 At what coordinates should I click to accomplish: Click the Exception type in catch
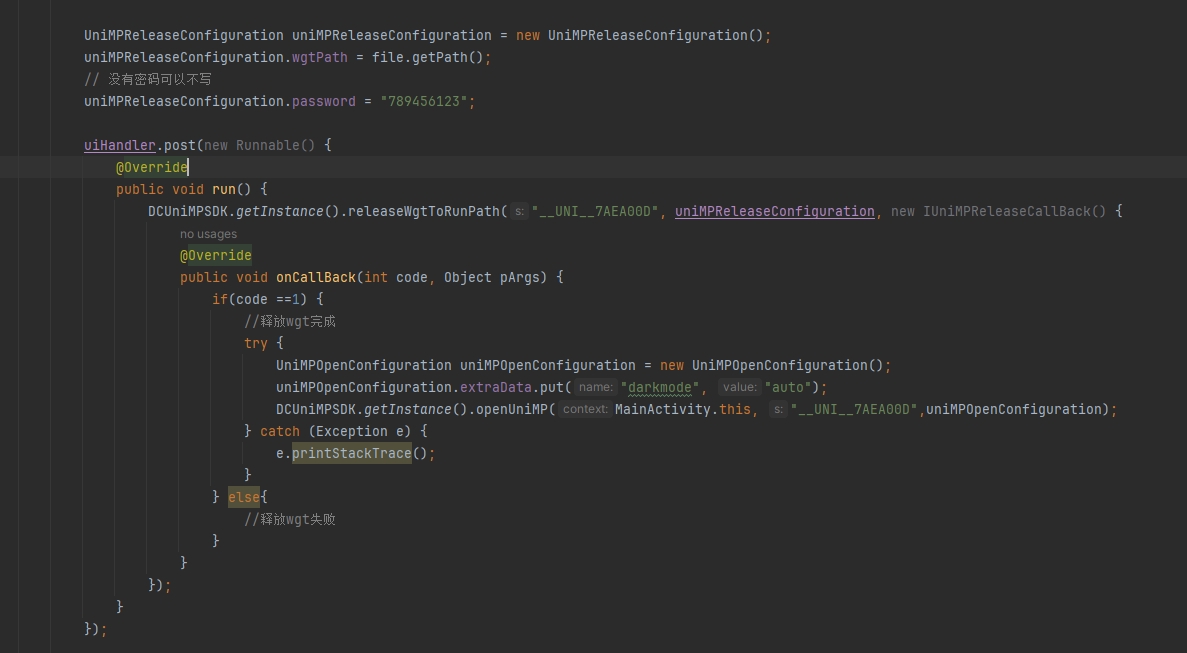click(x=351, y=431)
